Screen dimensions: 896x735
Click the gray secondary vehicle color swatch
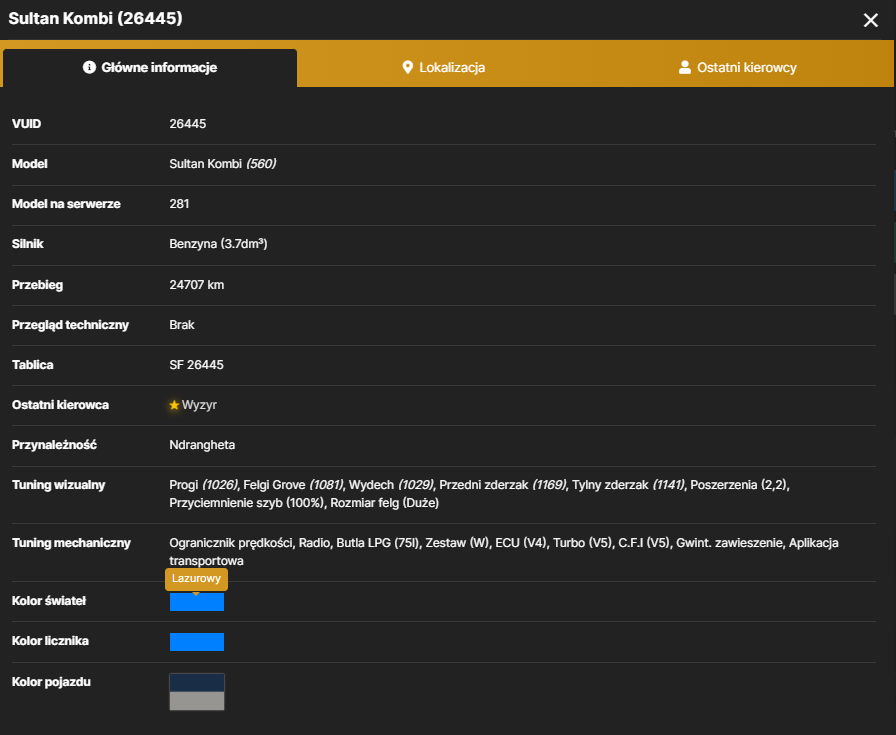(197, 701)
